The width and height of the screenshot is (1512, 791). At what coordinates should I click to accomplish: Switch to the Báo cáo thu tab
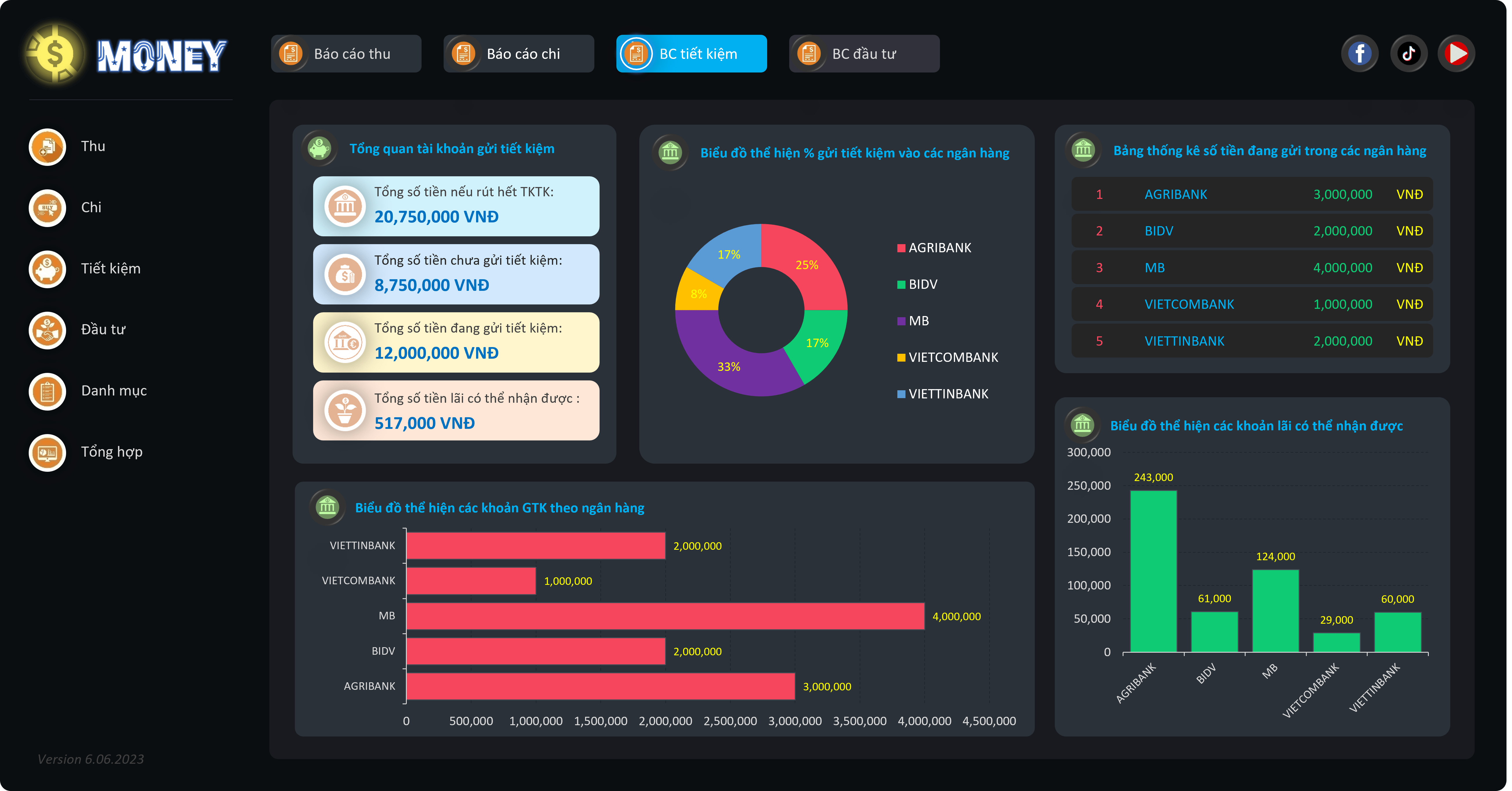(346, 53)
